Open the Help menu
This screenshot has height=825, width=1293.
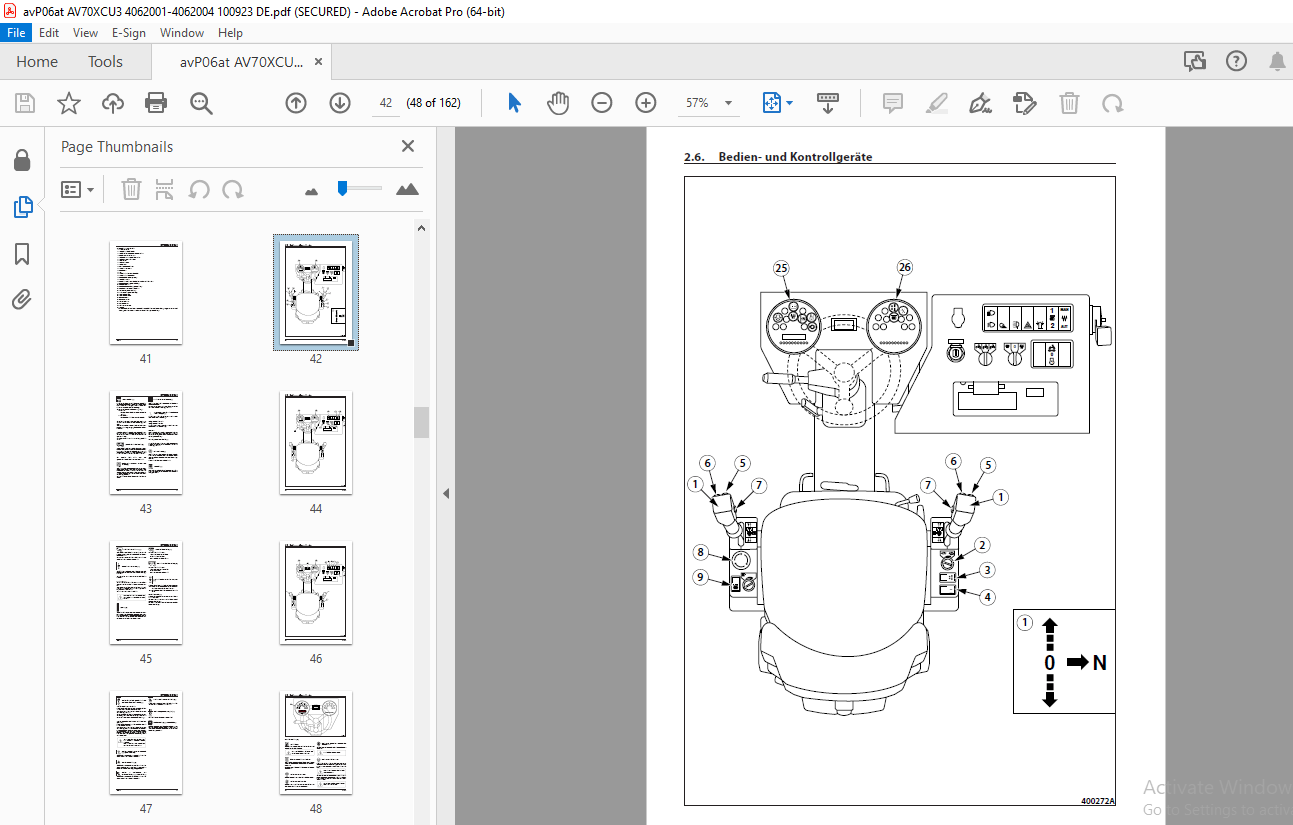tap(230, 33)
